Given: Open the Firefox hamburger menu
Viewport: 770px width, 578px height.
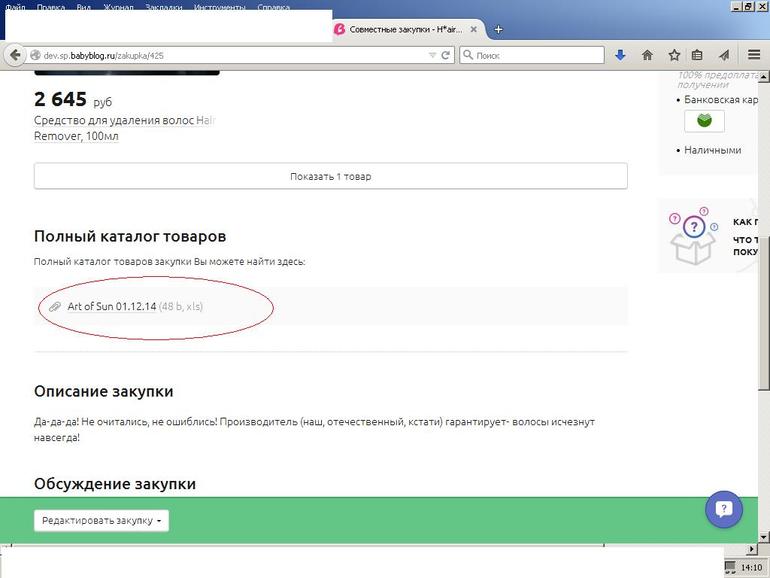Looking at the screenshot, I should pos(752,55).
